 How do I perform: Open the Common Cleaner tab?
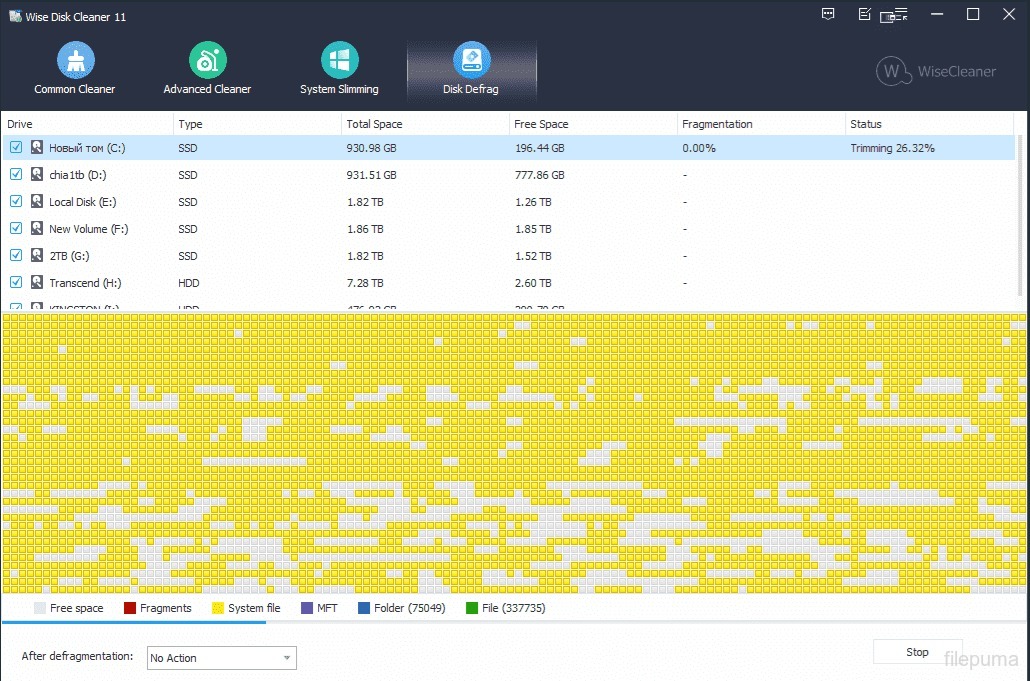pos(75,70)
